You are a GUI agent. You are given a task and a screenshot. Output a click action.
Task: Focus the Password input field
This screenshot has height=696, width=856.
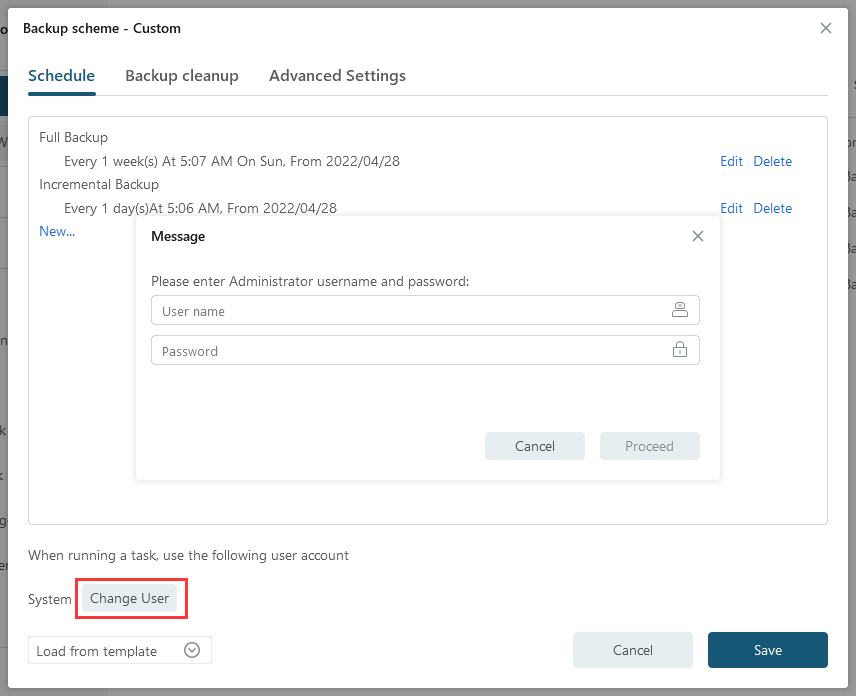tap(410, 351)
